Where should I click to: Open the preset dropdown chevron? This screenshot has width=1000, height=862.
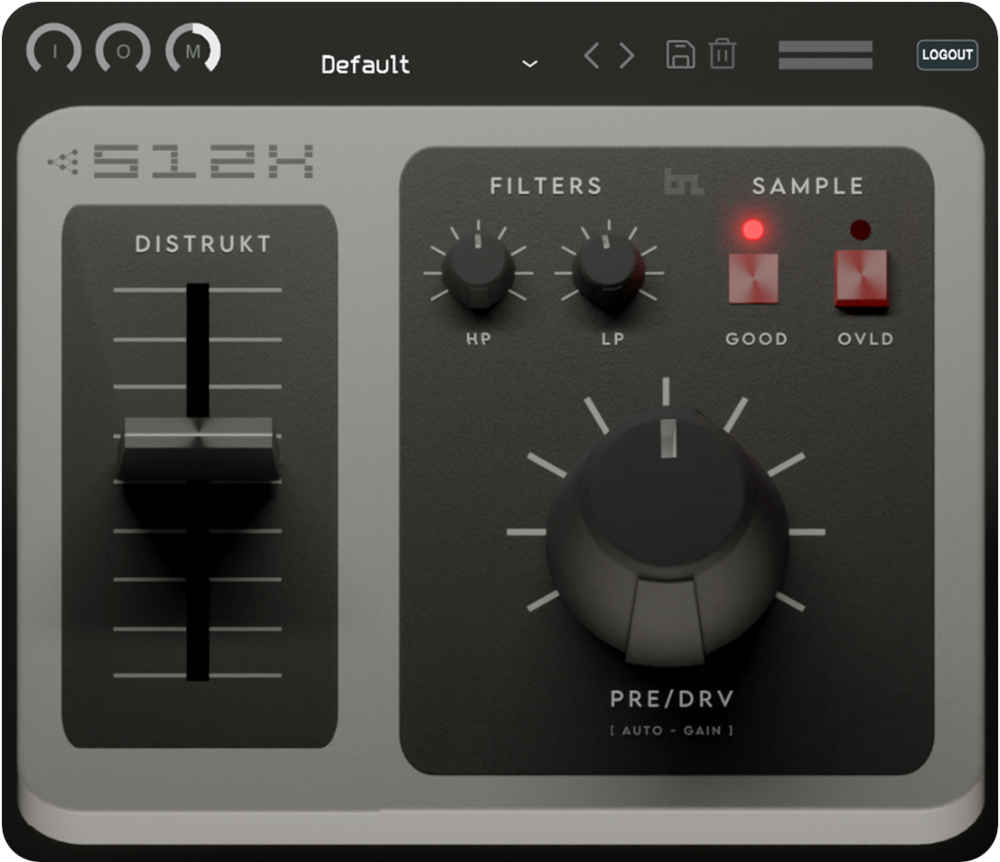coord(530,64)
